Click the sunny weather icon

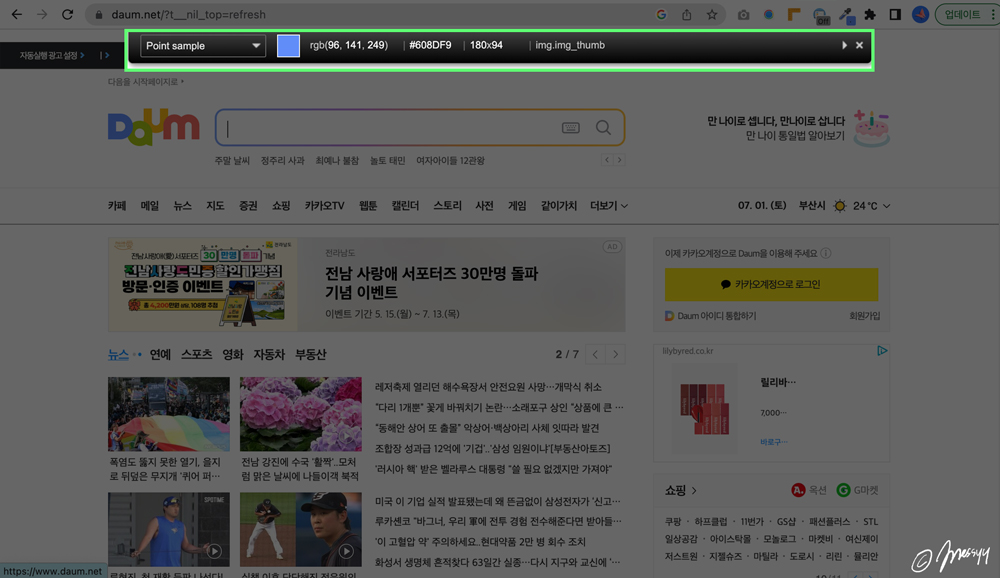coord(840,205)
